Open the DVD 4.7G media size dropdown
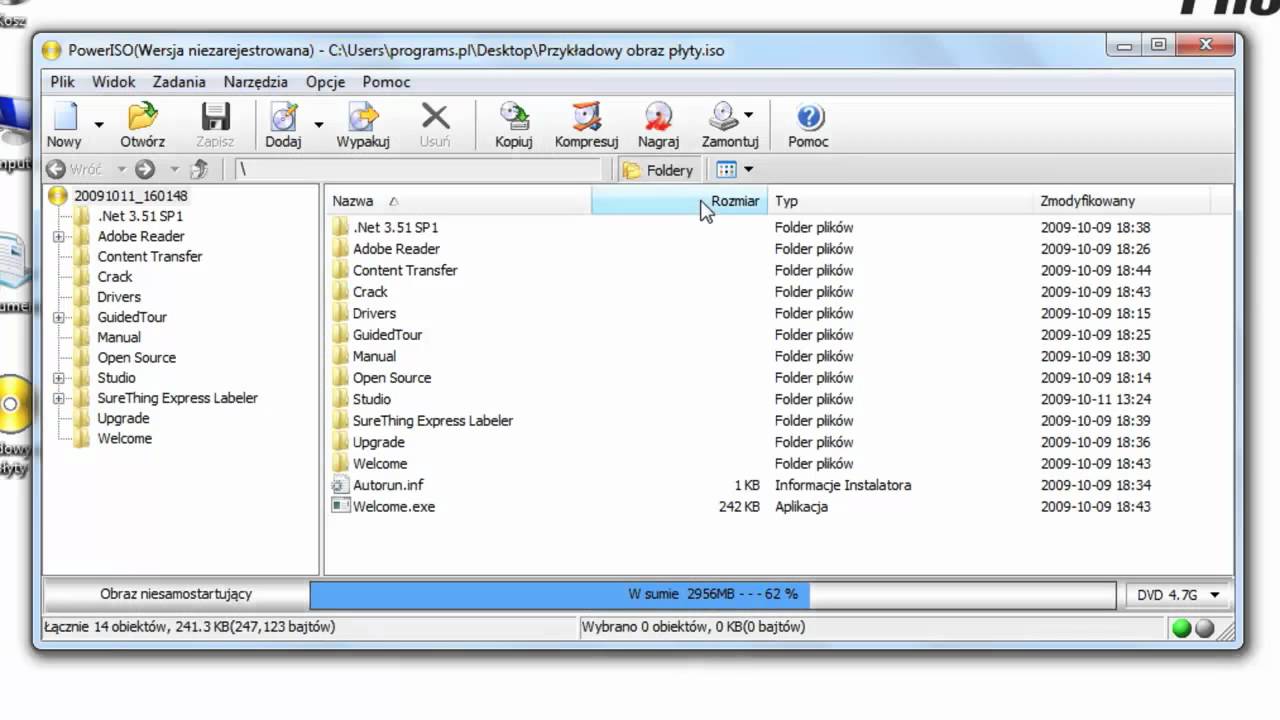This screenshot has width=1280, height=720. click(1178, 595)
